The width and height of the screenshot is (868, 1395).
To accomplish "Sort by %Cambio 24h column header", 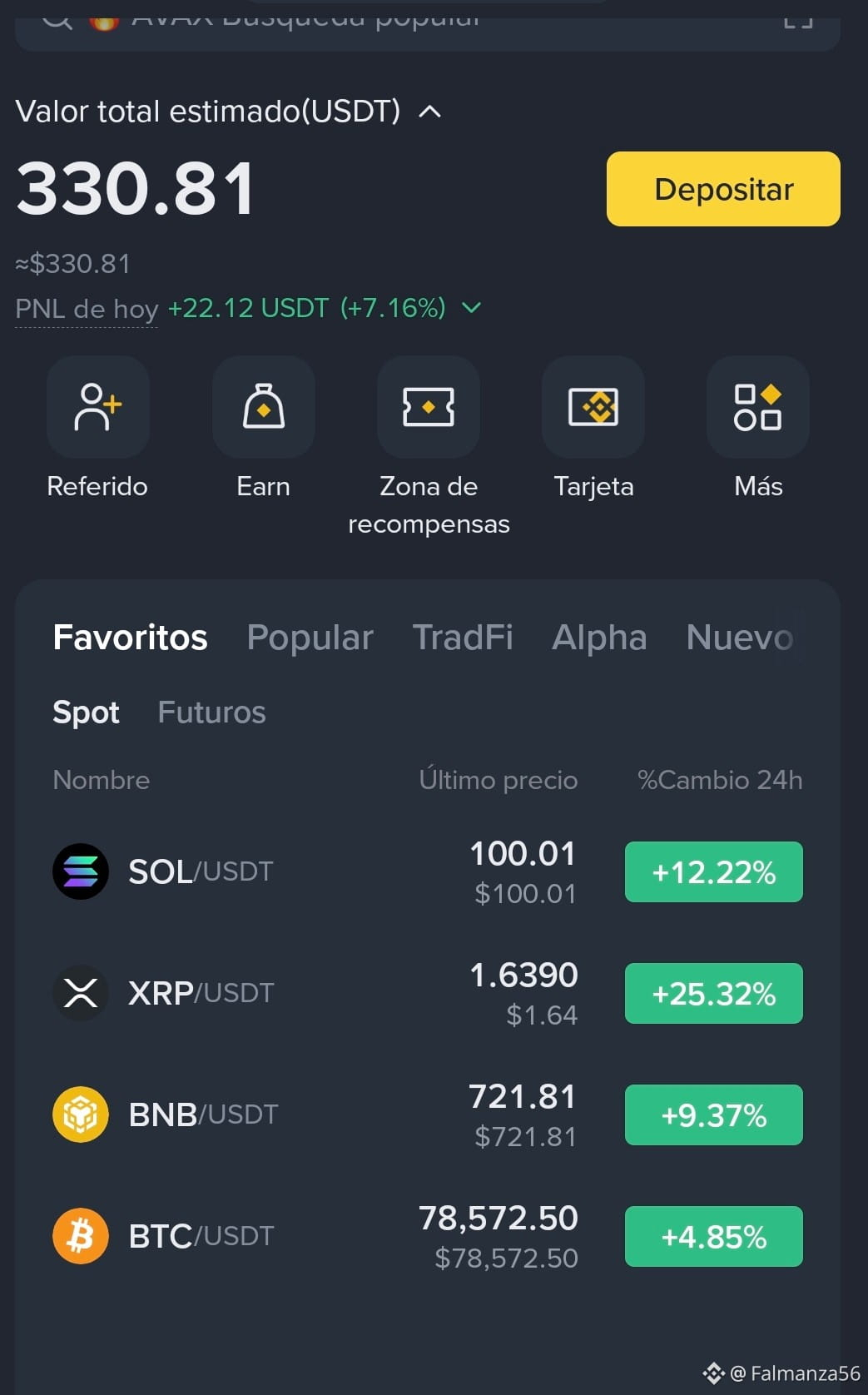I will (720, 780).
